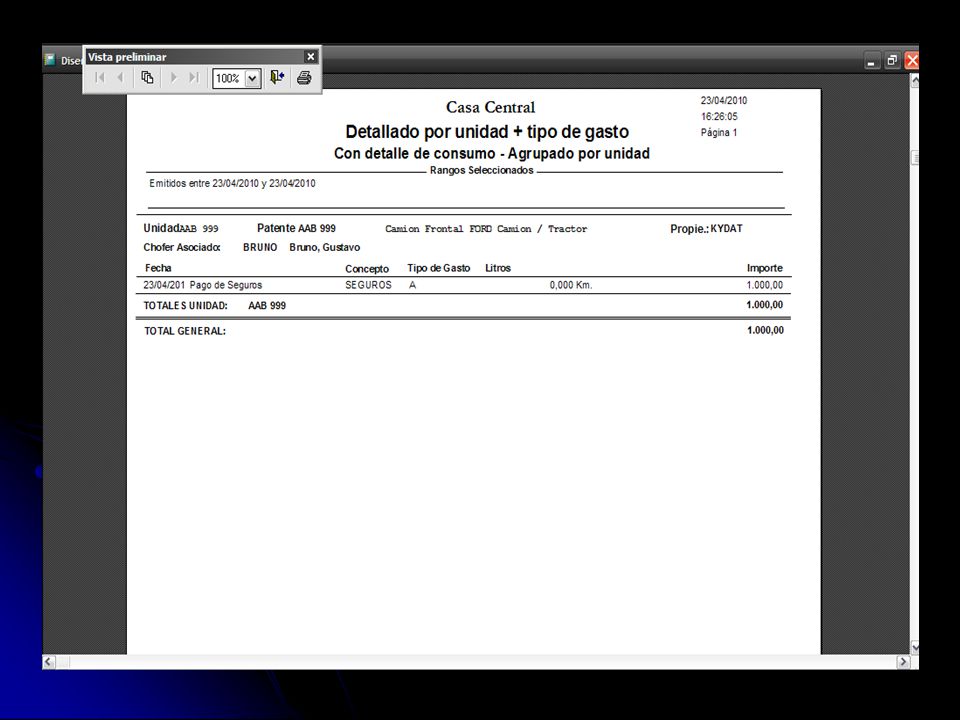Click title 'Detallado por unidad + tipo de gasto'
960x720 pixels.
(487, 132)
